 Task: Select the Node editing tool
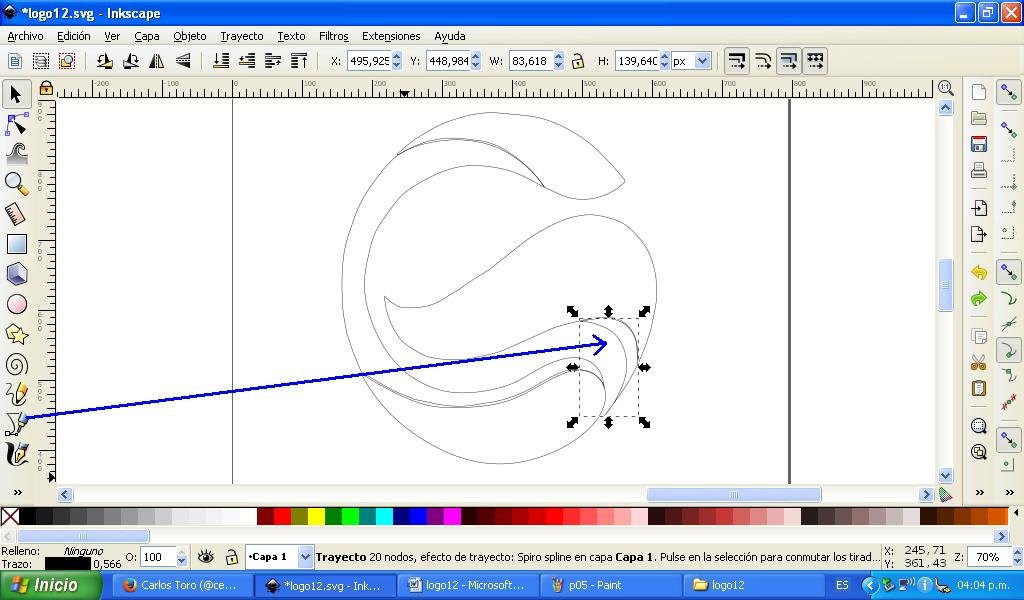tap(16, 124)
